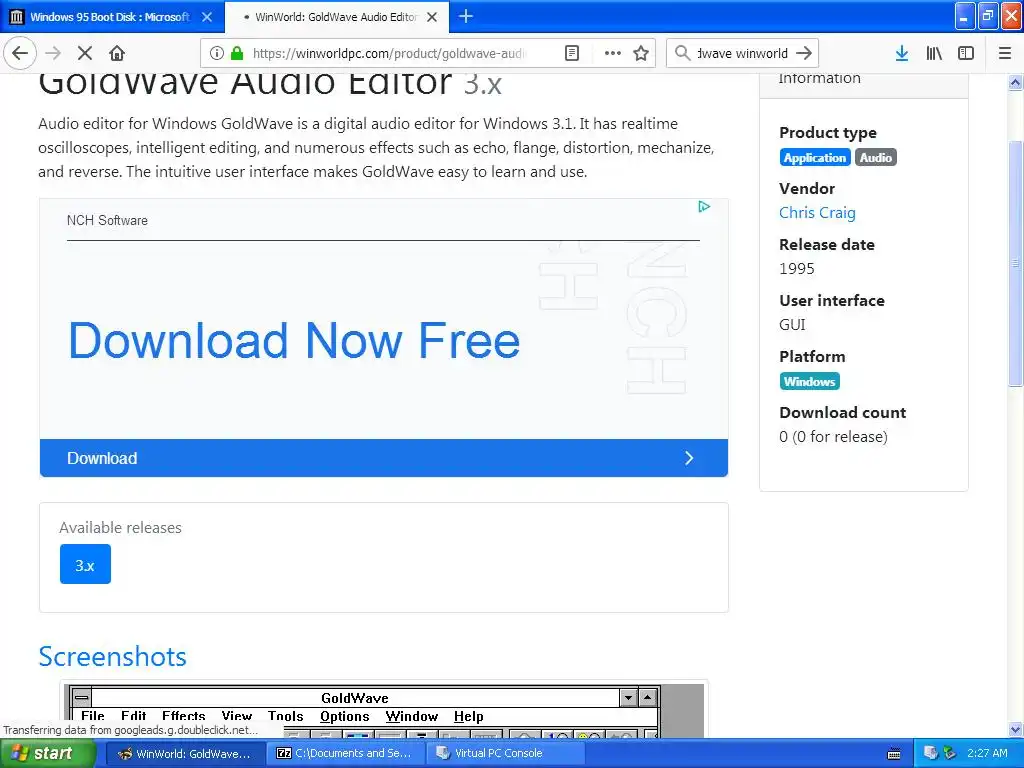Click NCH Software ad label
This screenshot has width=1024, height=768.
coord(107,221)
